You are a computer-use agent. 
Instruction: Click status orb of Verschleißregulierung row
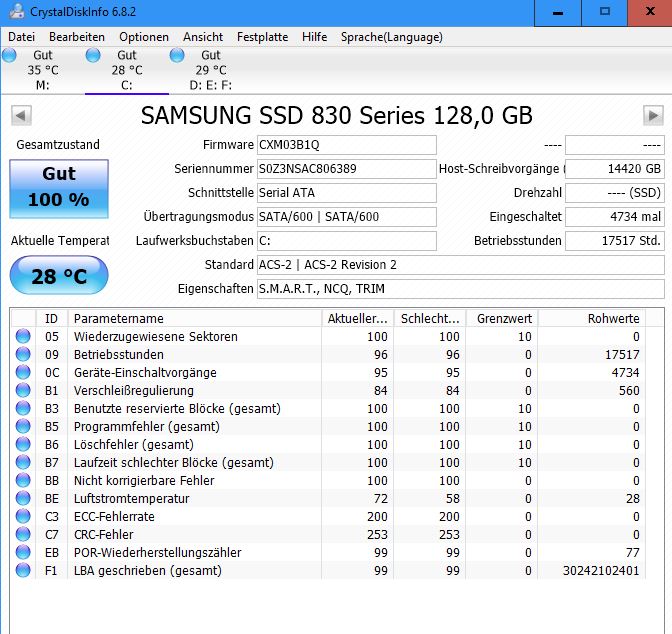coord(23,390)
